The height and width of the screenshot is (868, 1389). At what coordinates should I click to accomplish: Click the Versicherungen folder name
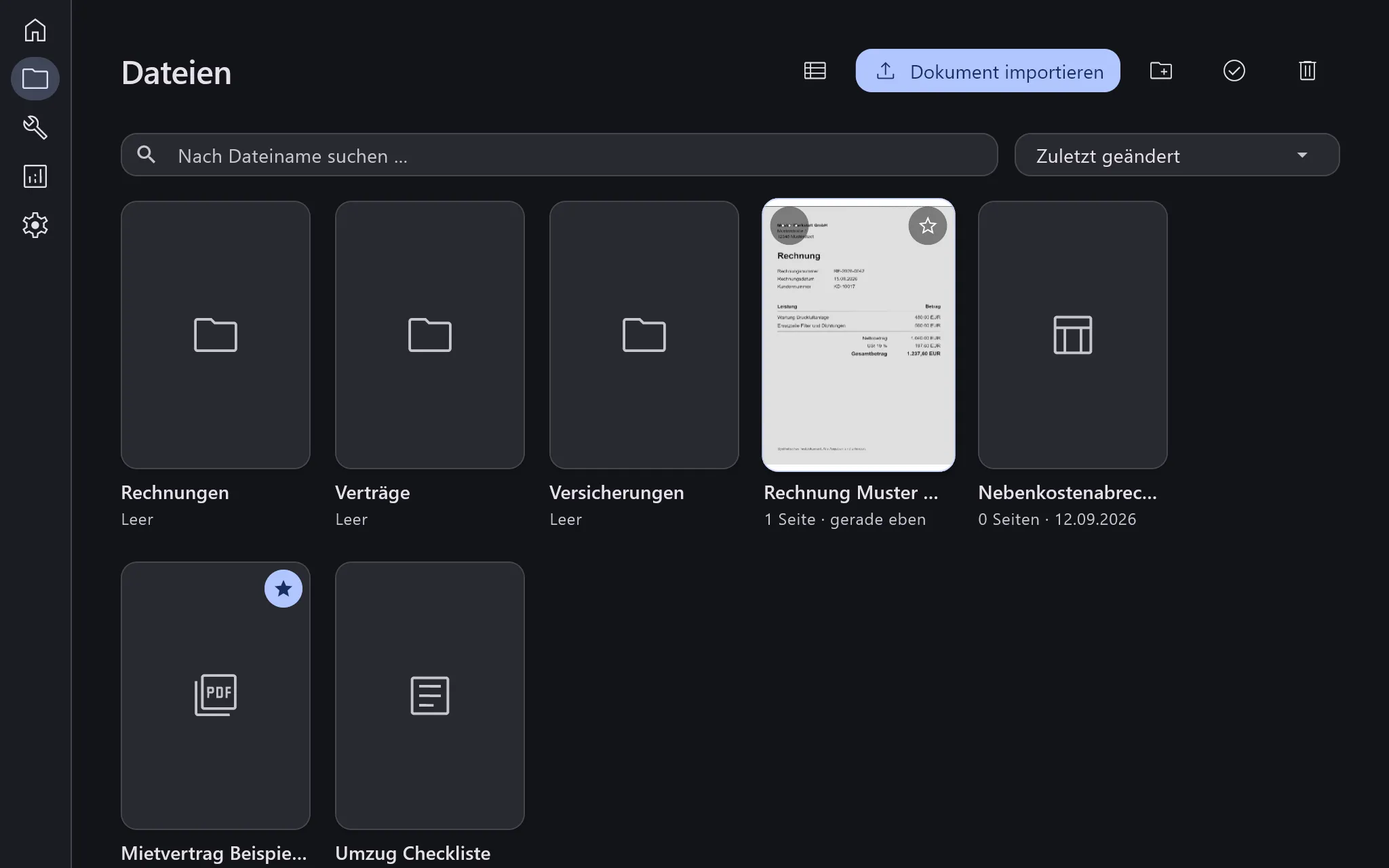[617, 492]
